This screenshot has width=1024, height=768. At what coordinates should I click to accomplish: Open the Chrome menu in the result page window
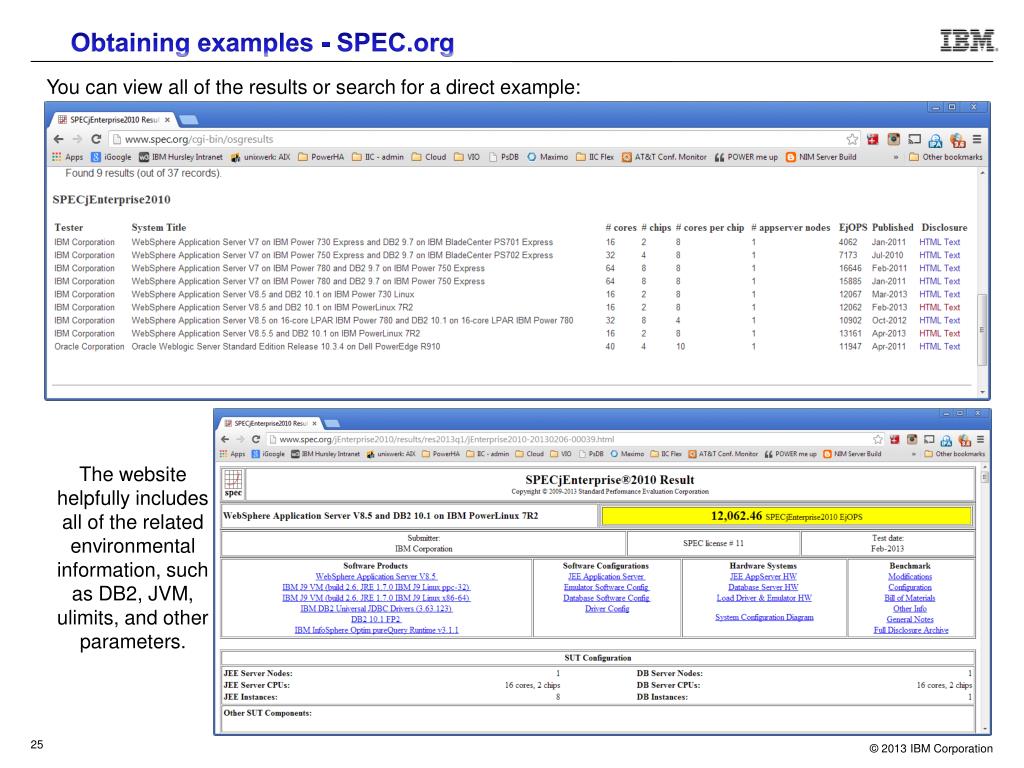pos(980,440)
